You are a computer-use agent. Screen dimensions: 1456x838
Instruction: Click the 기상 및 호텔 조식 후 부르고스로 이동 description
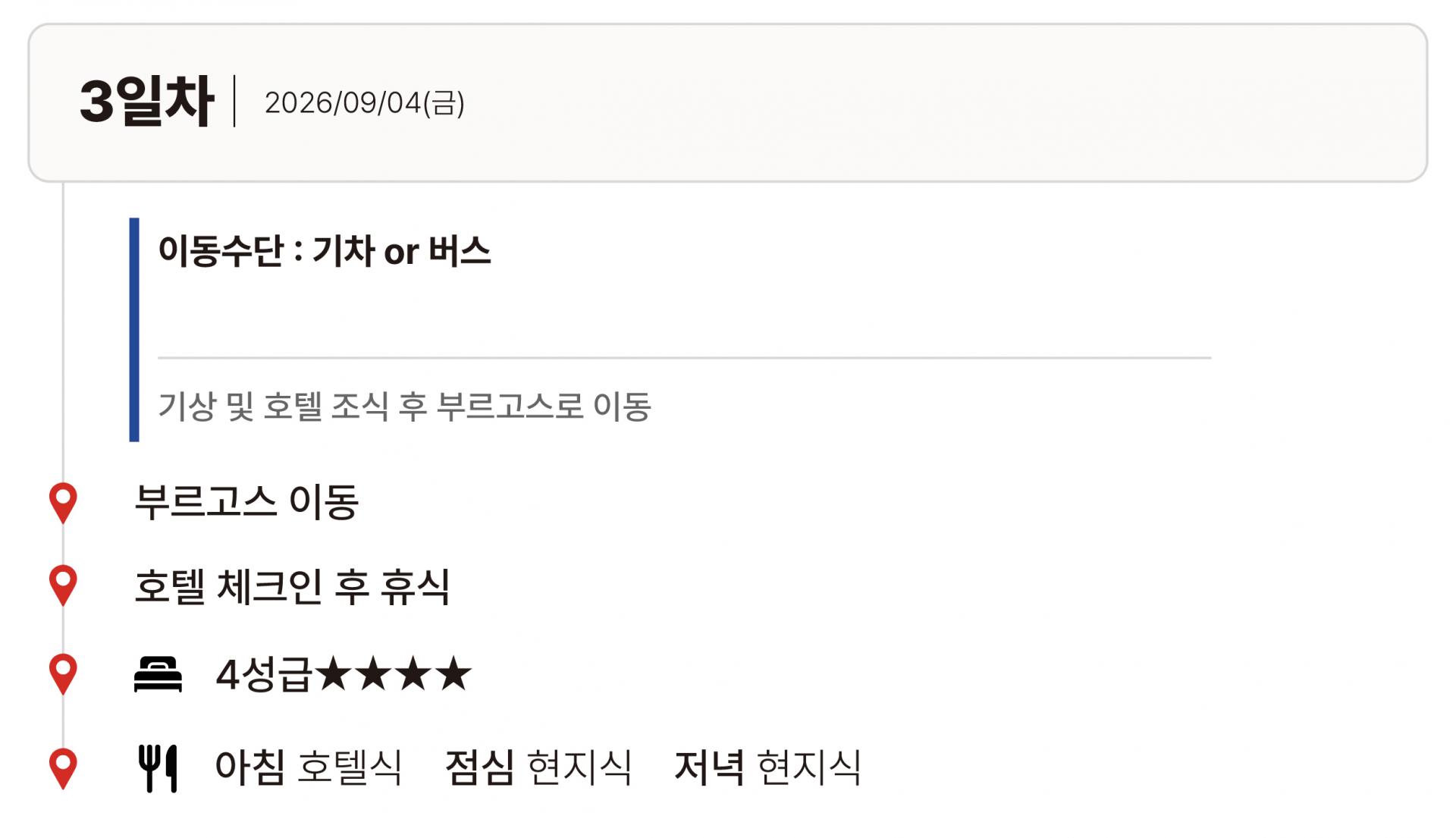tap(404, 406)
